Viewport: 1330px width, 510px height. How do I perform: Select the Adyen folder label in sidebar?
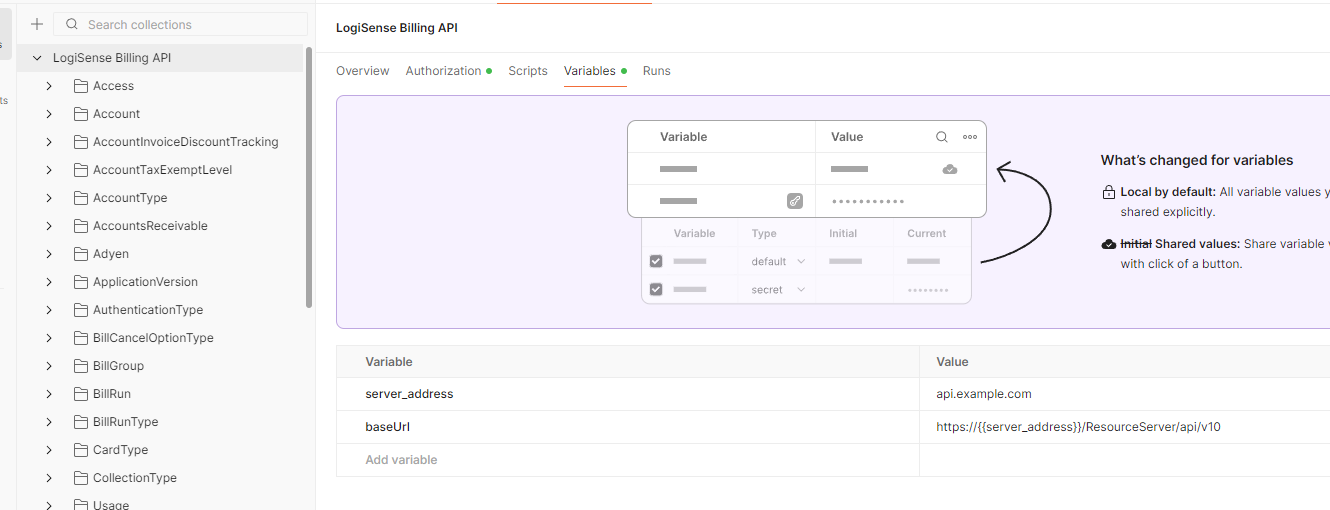click(111, 254)
